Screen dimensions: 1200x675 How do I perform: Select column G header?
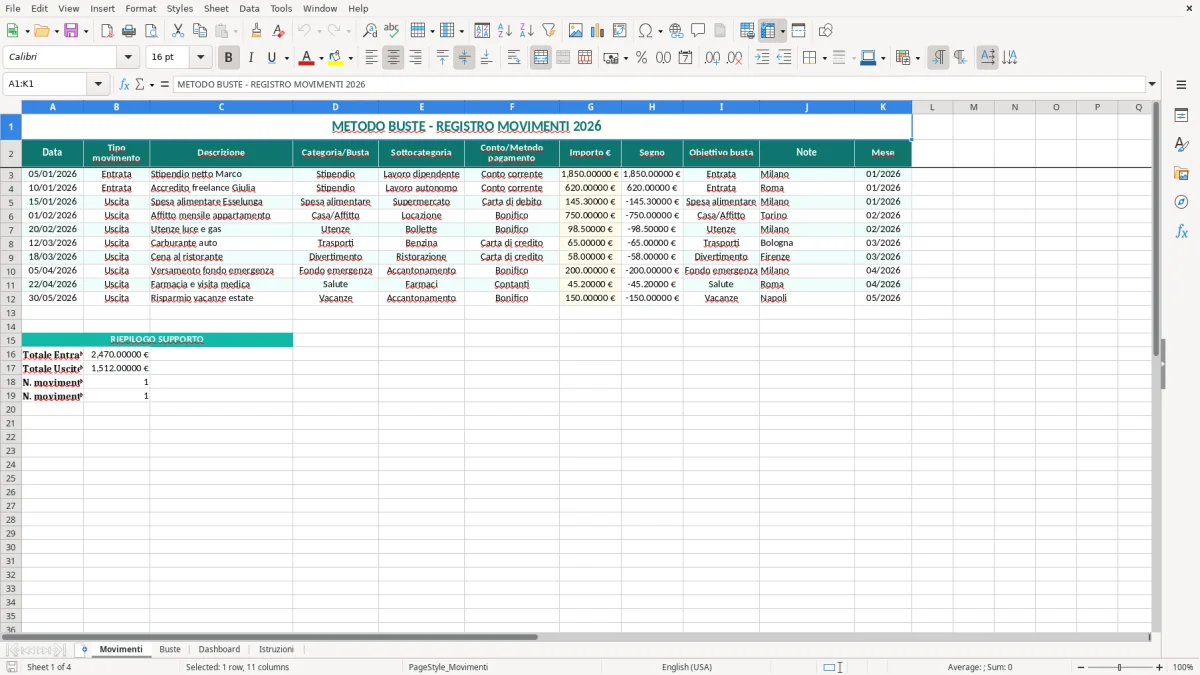(x=590, y=107)
